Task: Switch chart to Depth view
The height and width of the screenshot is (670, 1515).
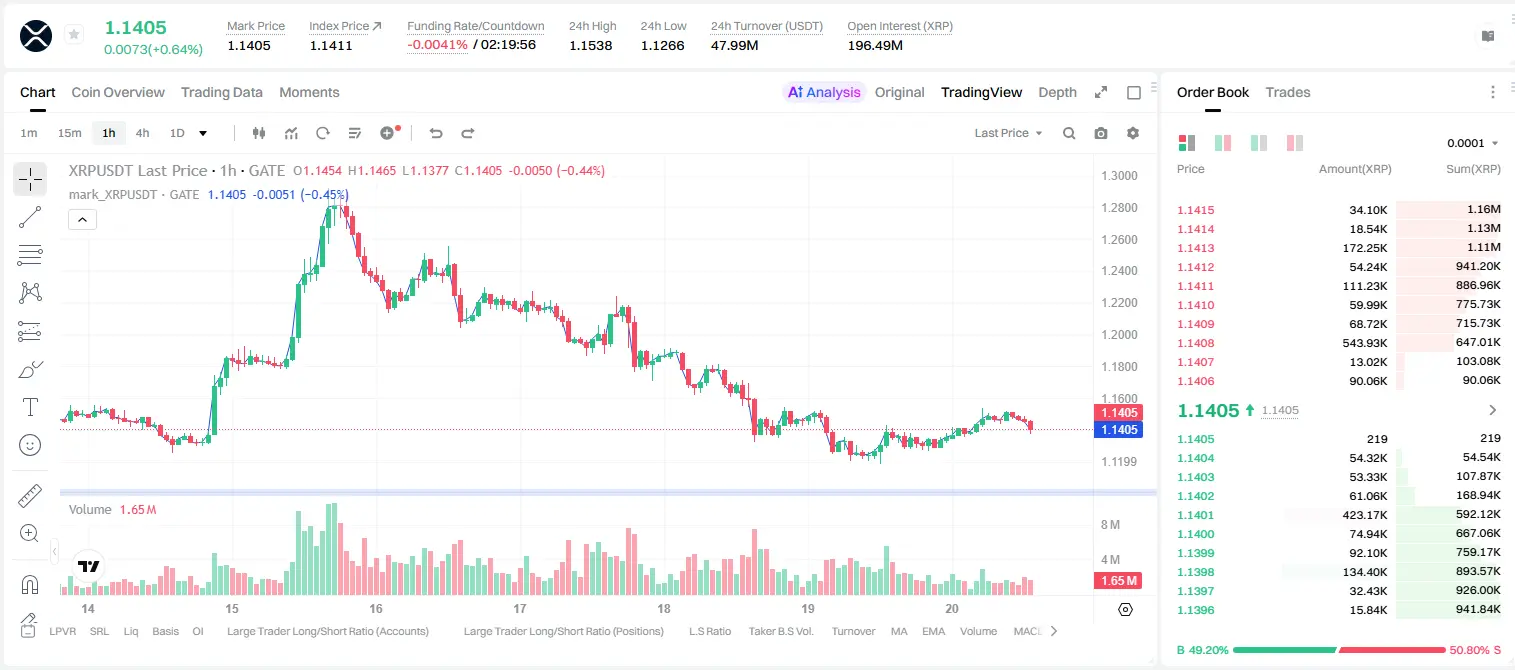Action: 1057,92
